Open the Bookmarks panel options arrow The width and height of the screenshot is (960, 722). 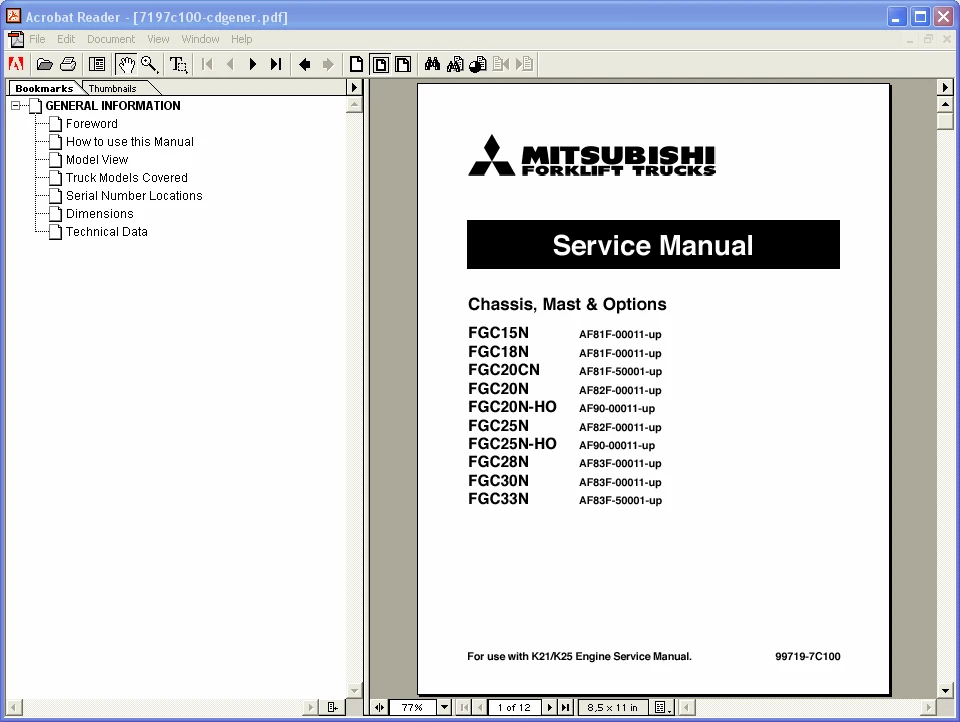354,88
